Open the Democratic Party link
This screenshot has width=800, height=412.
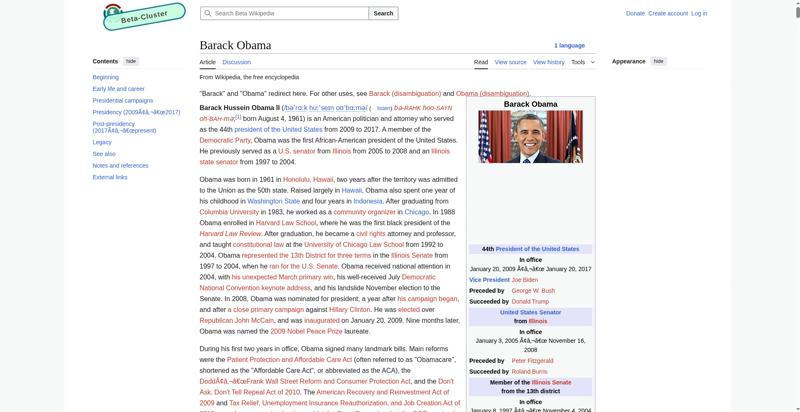(225, 140)
